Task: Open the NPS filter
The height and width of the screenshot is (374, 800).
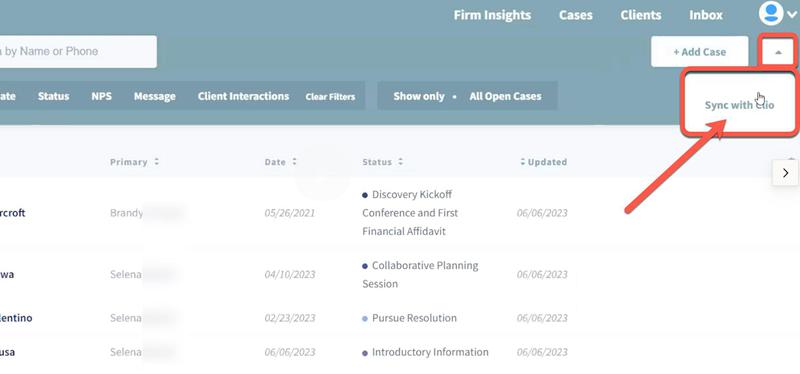Action: (x=102, y=96)
